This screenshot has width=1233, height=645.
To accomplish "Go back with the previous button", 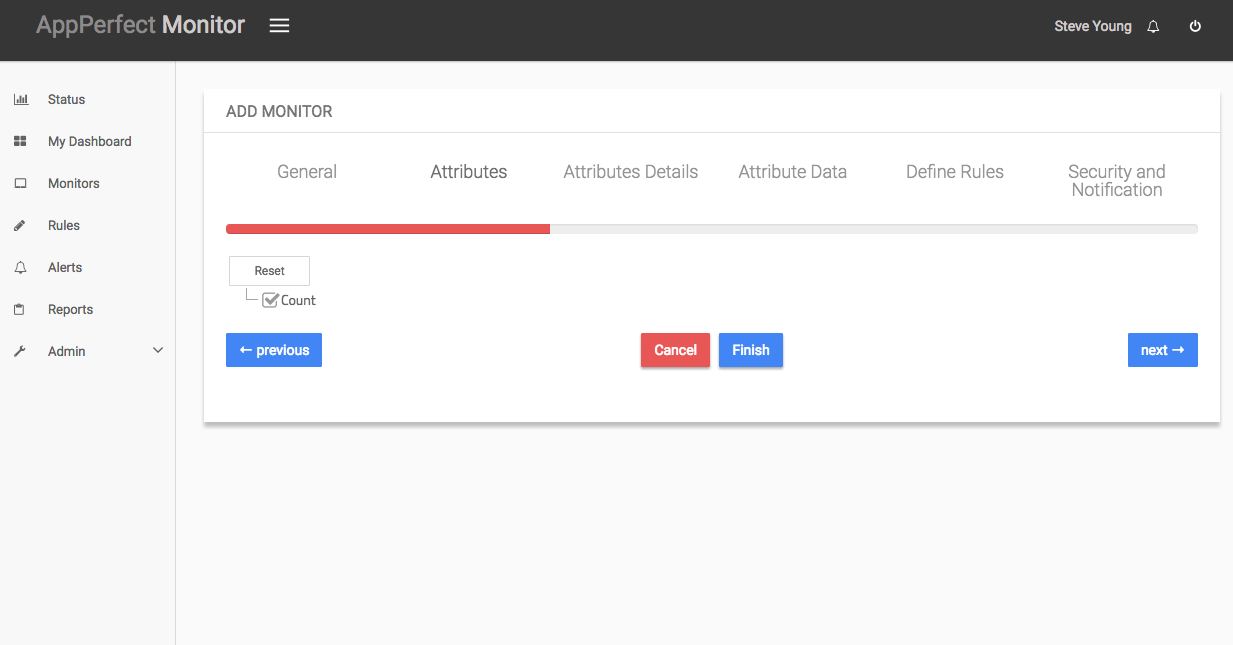I will (x=274, y=350).
